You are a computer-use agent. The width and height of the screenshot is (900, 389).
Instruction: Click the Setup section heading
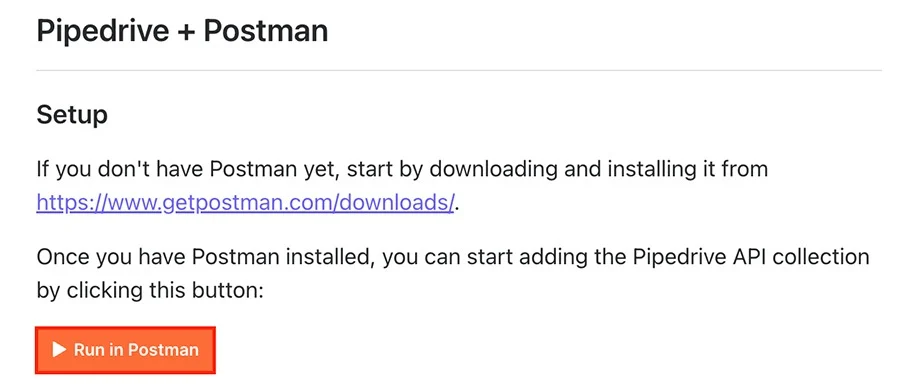pos(72,116)
